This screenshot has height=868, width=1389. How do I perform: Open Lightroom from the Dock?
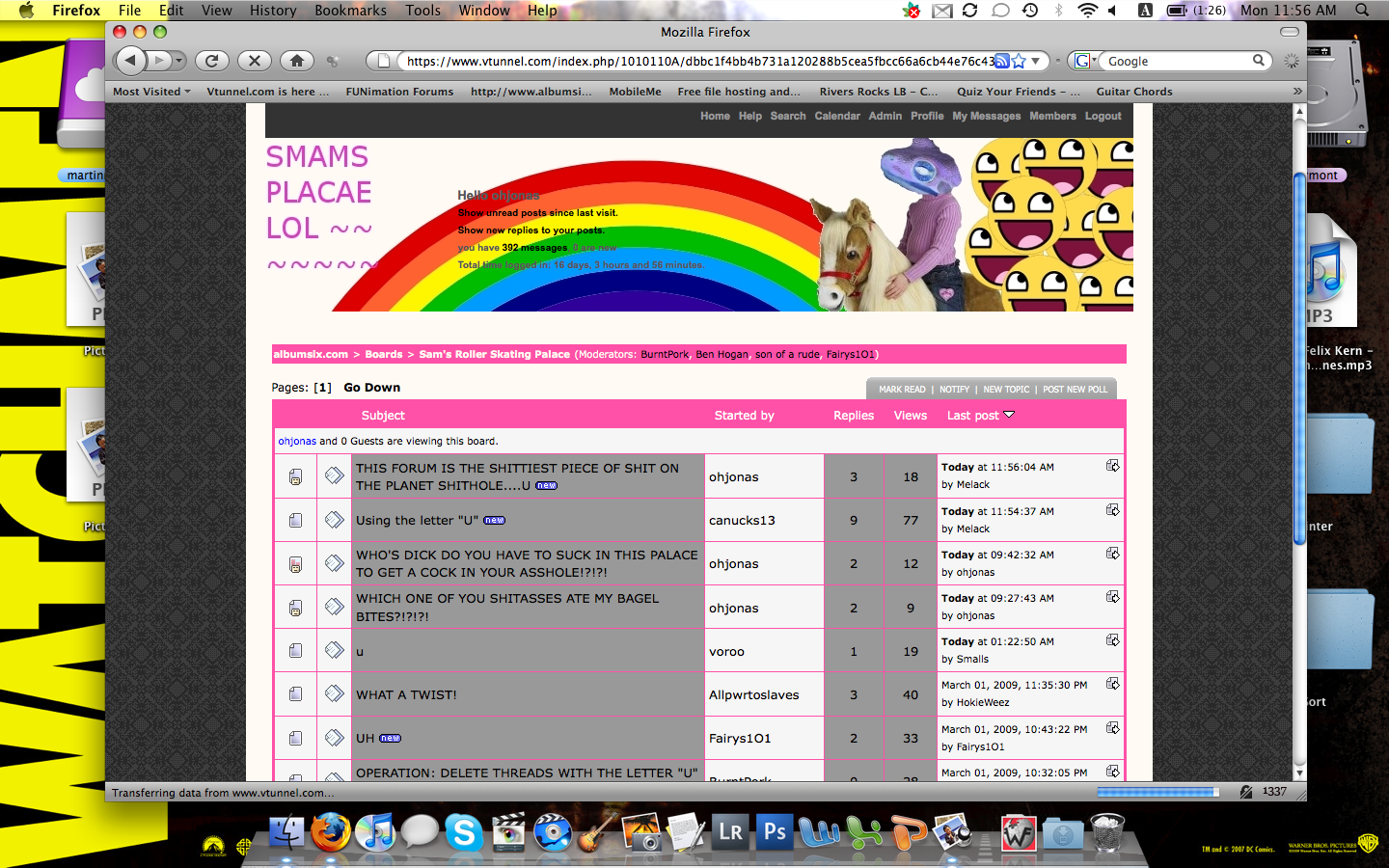click(730, 832)
